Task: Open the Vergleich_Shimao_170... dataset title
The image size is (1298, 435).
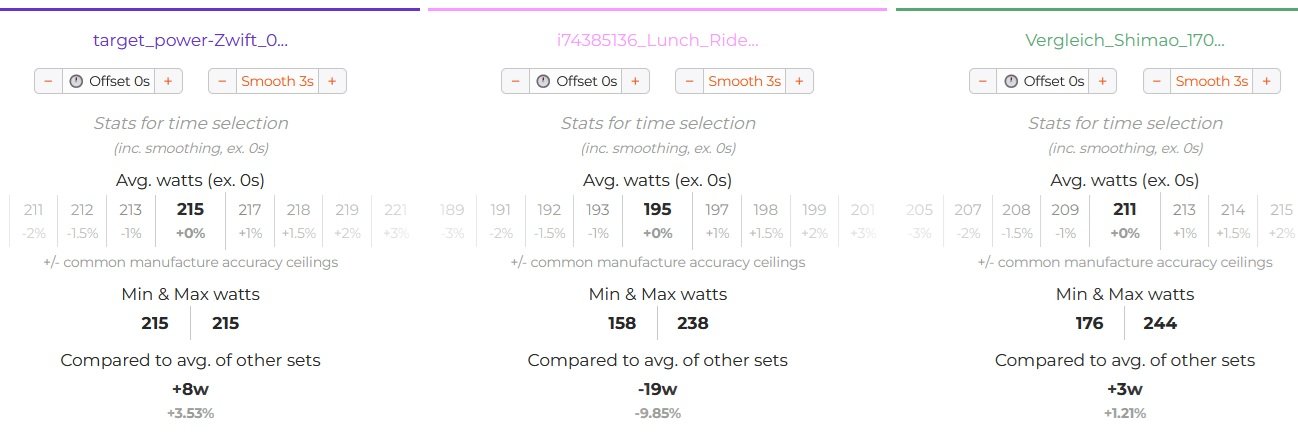Action: [1125, 40]
